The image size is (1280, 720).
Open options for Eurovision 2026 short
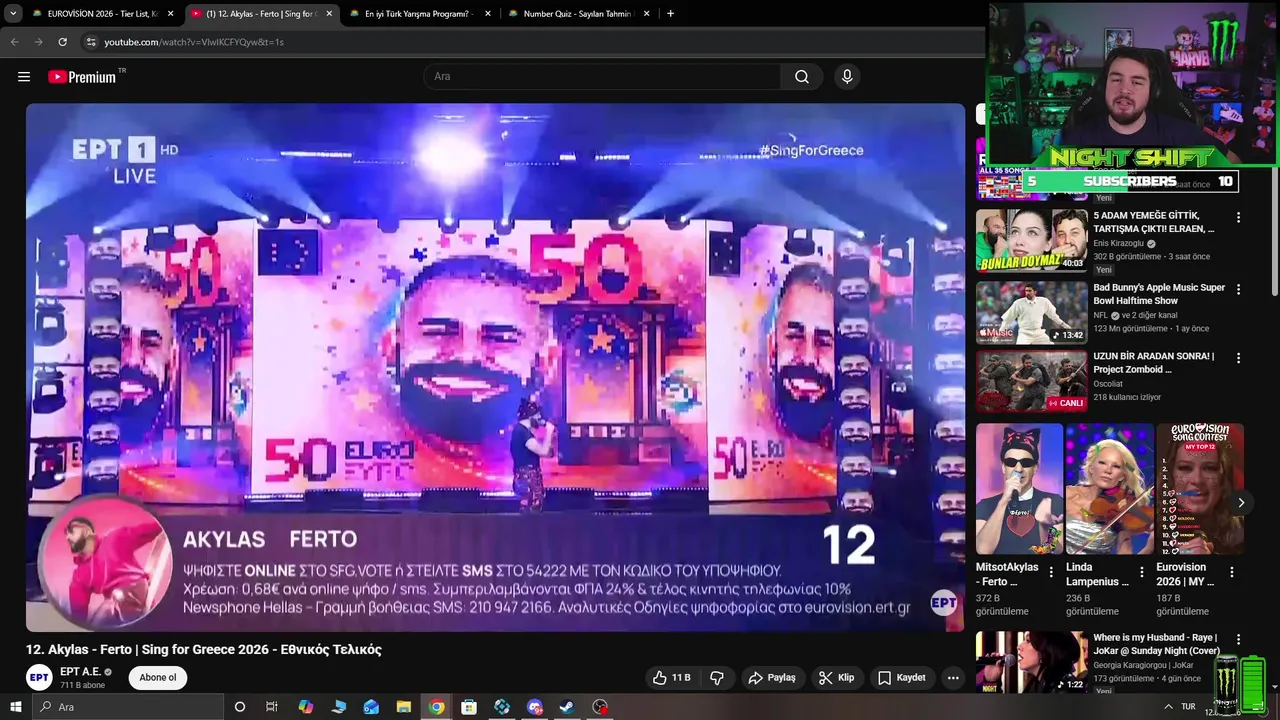click(x=1232, y=572)
